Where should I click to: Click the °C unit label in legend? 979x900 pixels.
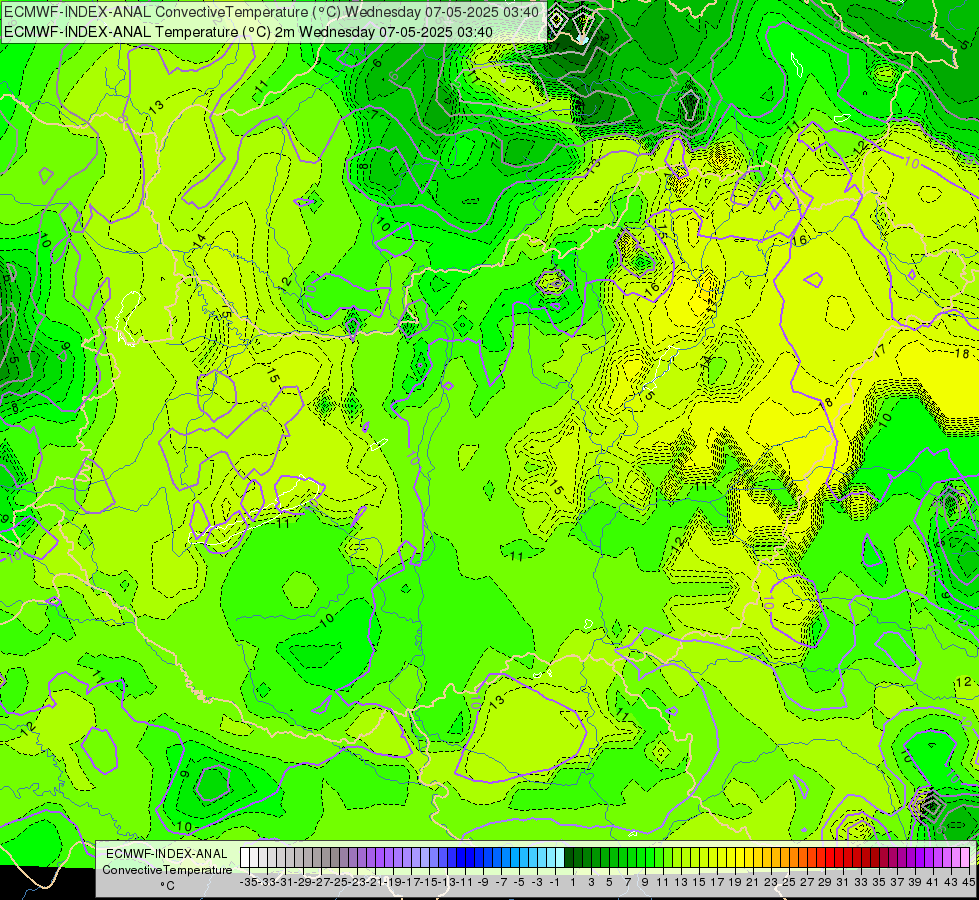click(167, 886)
